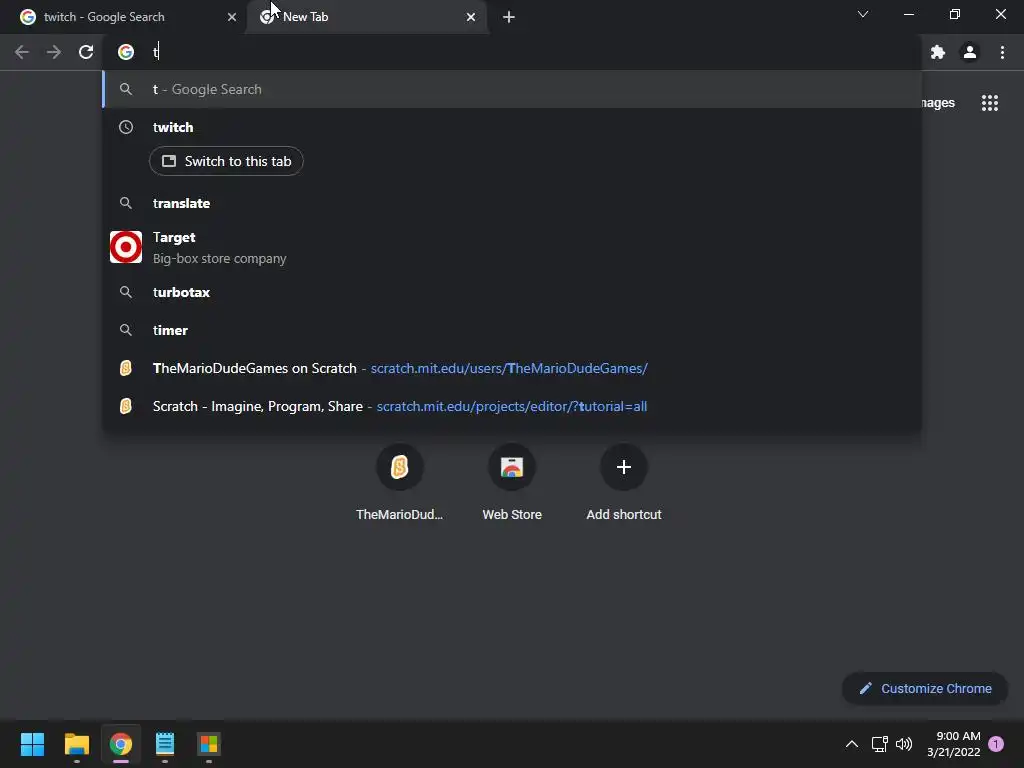Close the New Tab tab
The width and height of the screenshot is (1024, 768).
(471, 17)
